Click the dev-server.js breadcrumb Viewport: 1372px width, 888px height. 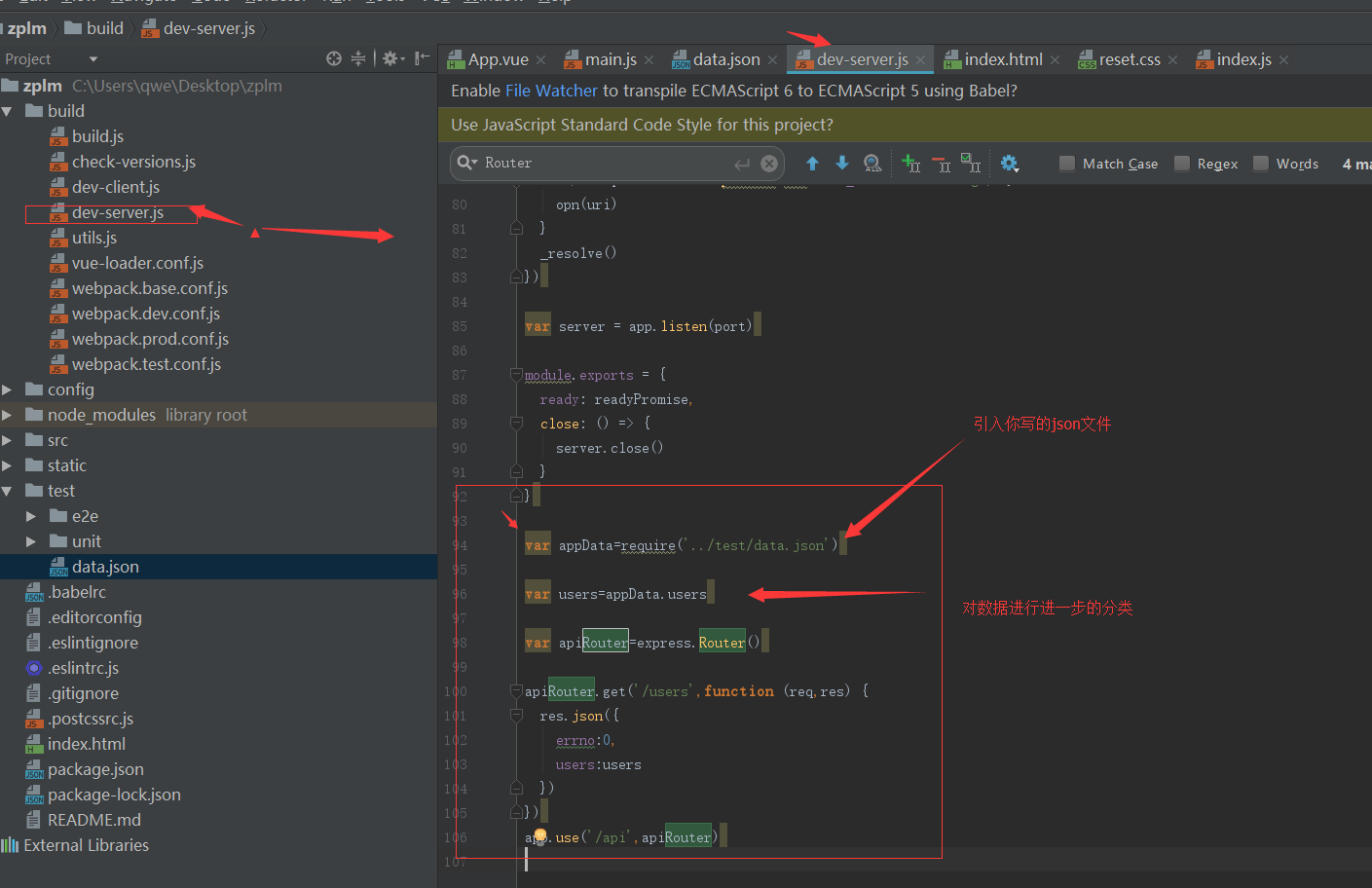pos(199,28)
